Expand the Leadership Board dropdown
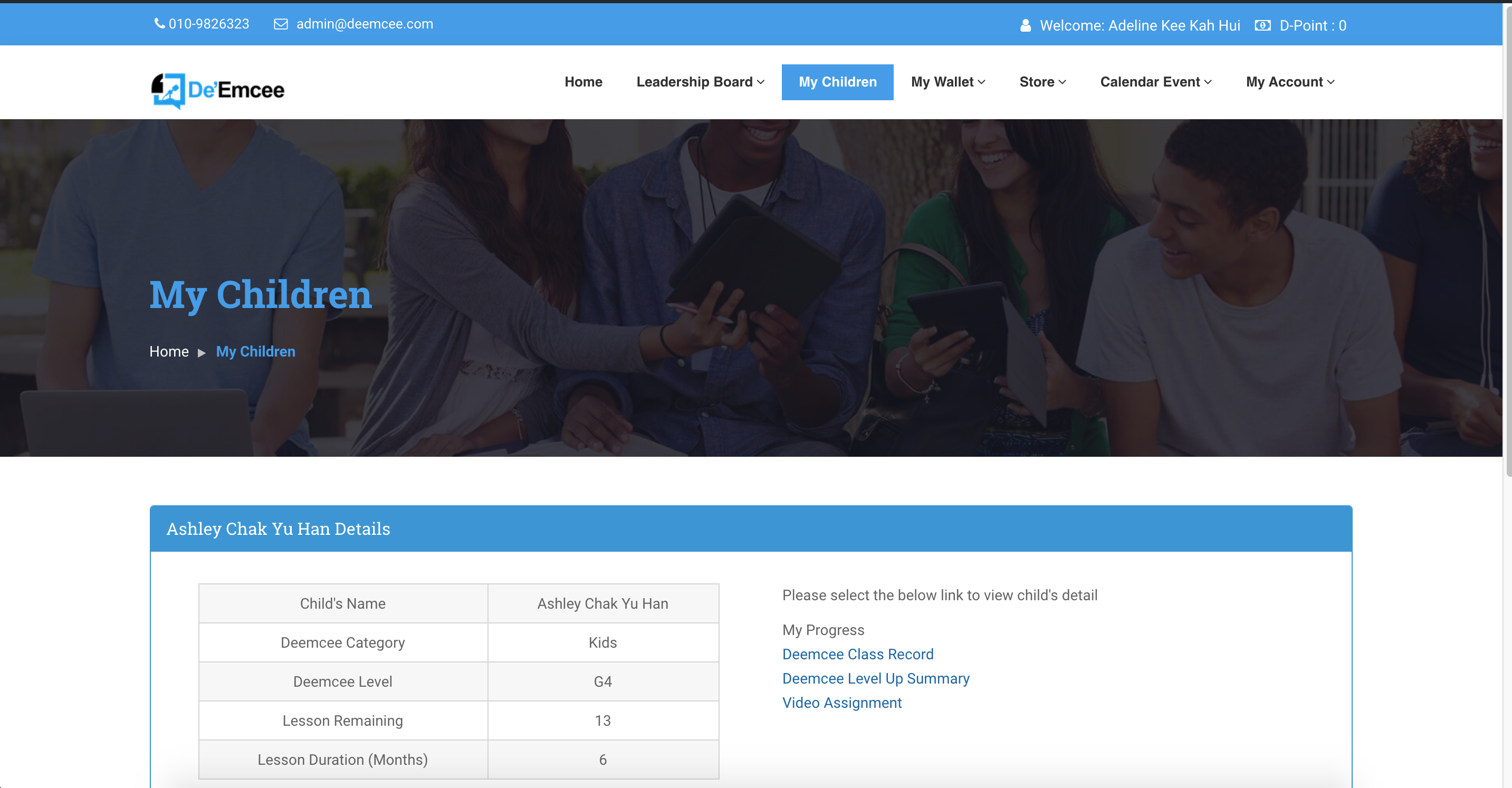This screenshot has width=1512, height=788. click(x=700, y=82)
